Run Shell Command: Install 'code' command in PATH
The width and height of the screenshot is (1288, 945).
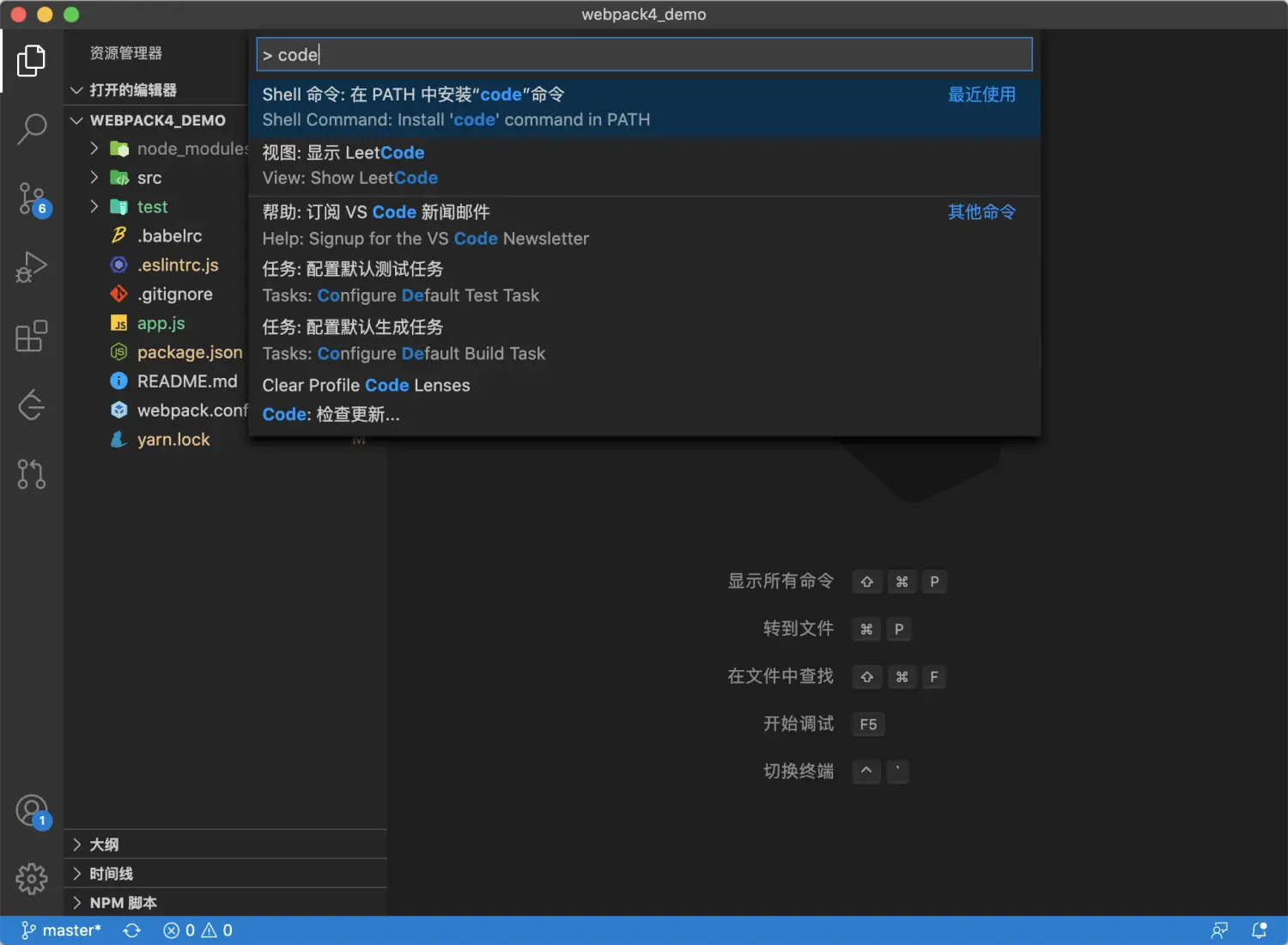[x=644, y=107]
